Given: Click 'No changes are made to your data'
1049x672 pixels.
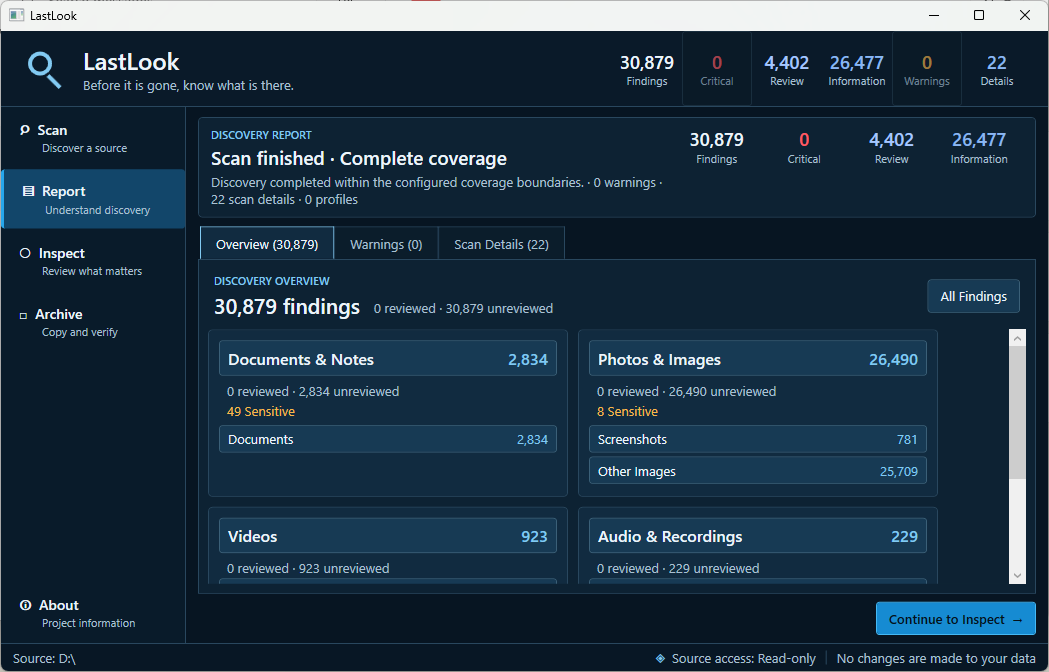Looking at the screenshot, I should (936, 659).
